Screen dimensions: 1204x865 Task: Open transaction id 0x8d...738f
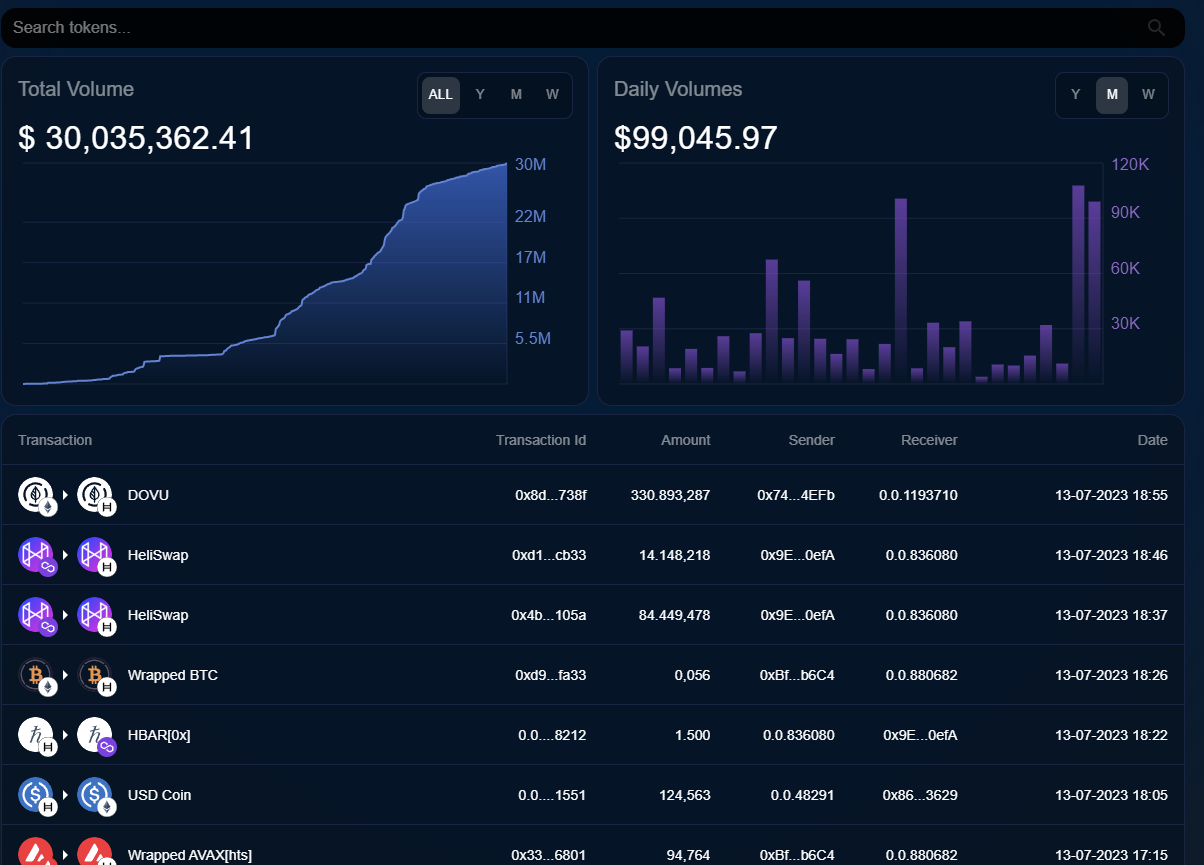tap(550, 495)
